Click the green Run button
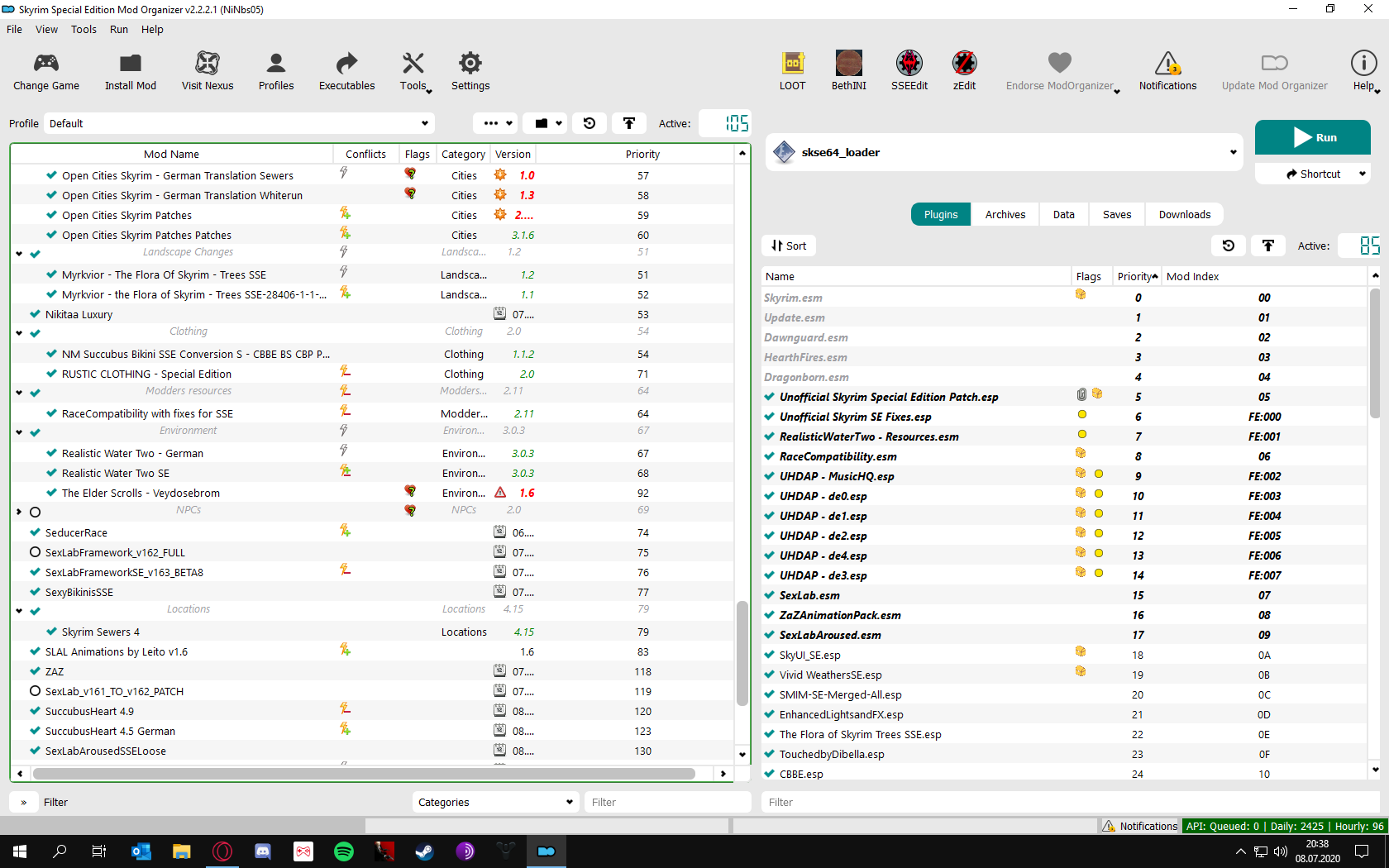The width and height of the screenshot is (1389, 868). 1313,137
